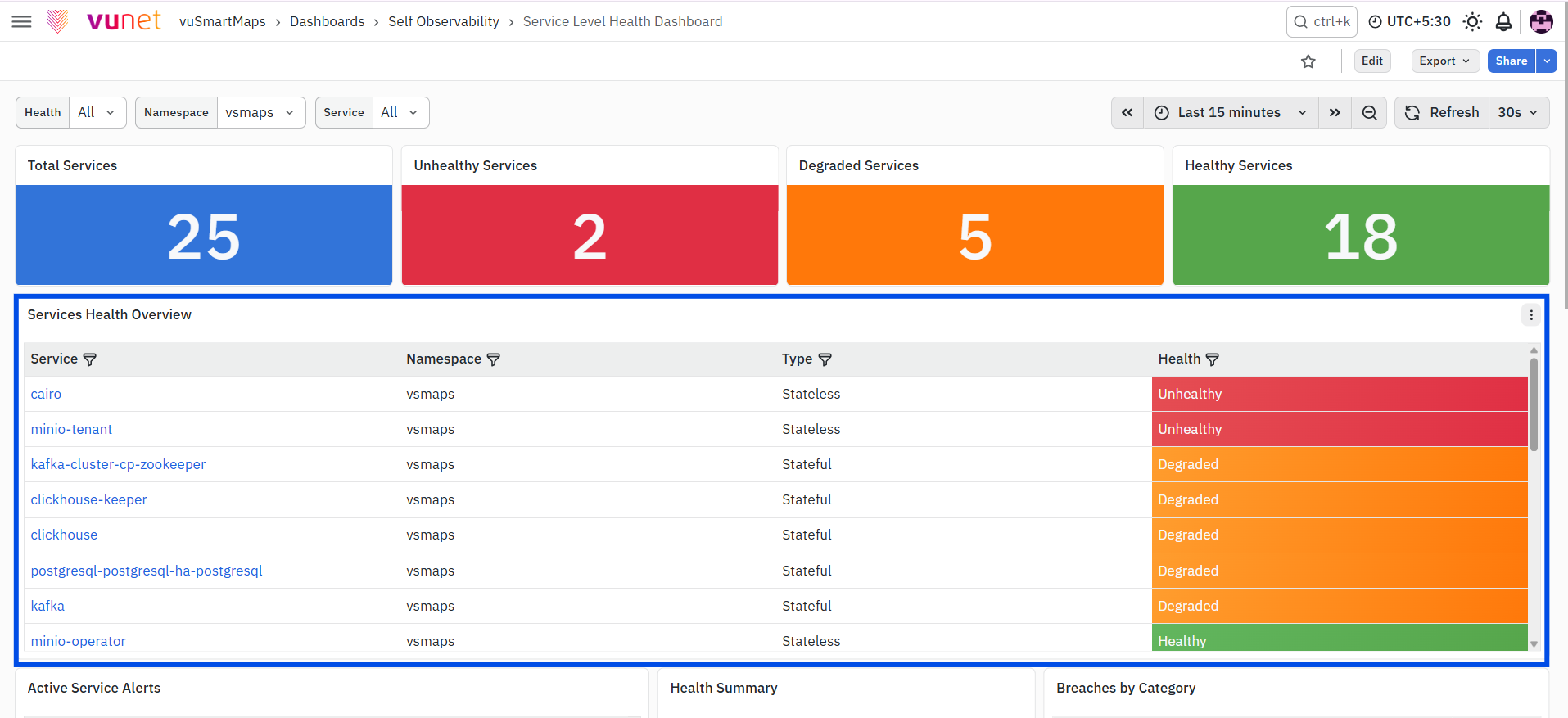This screenshot has height=718, width=1568.
Task: Mark dashboard as favorite with star icon
Action: coord(1308,61)
